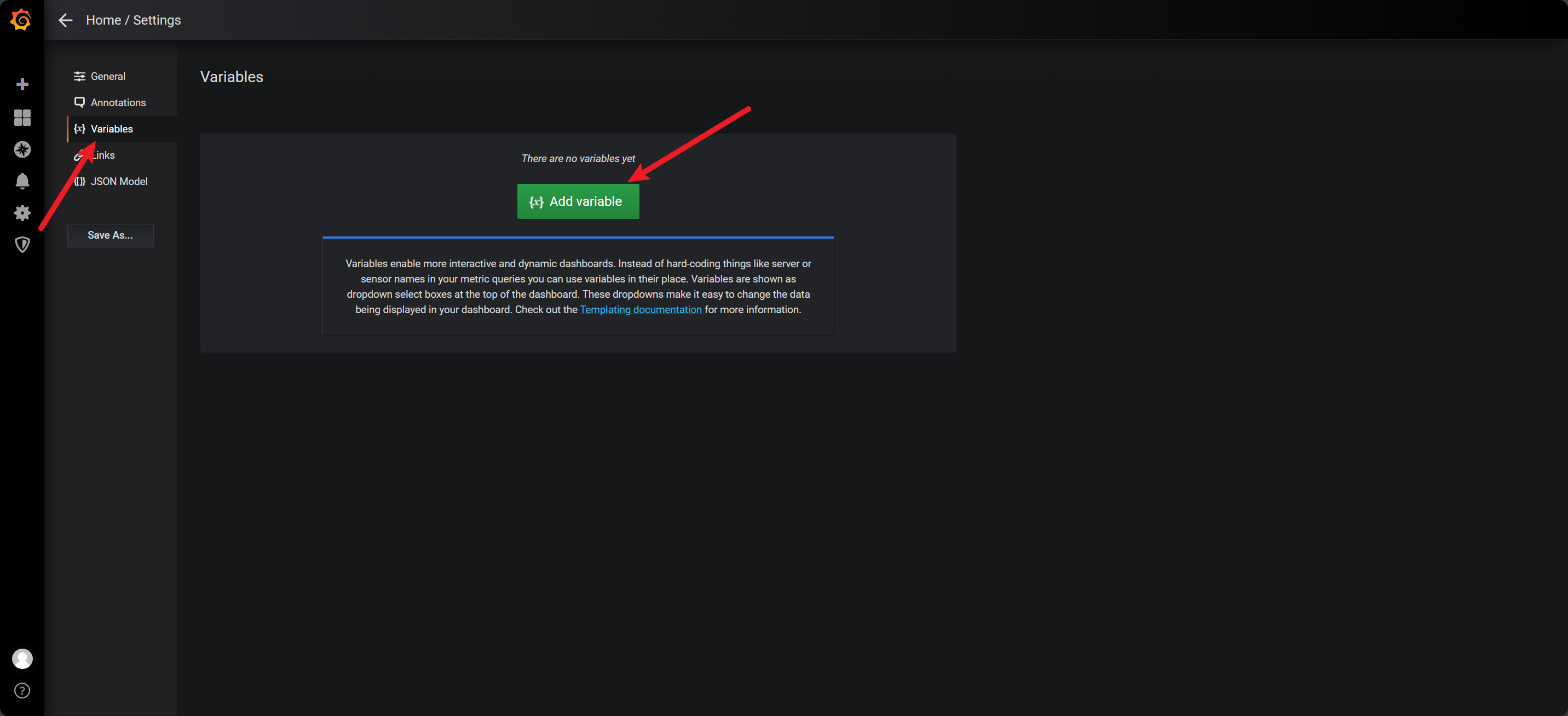Open the Server Admin shield icon

(x=22, y=244)
